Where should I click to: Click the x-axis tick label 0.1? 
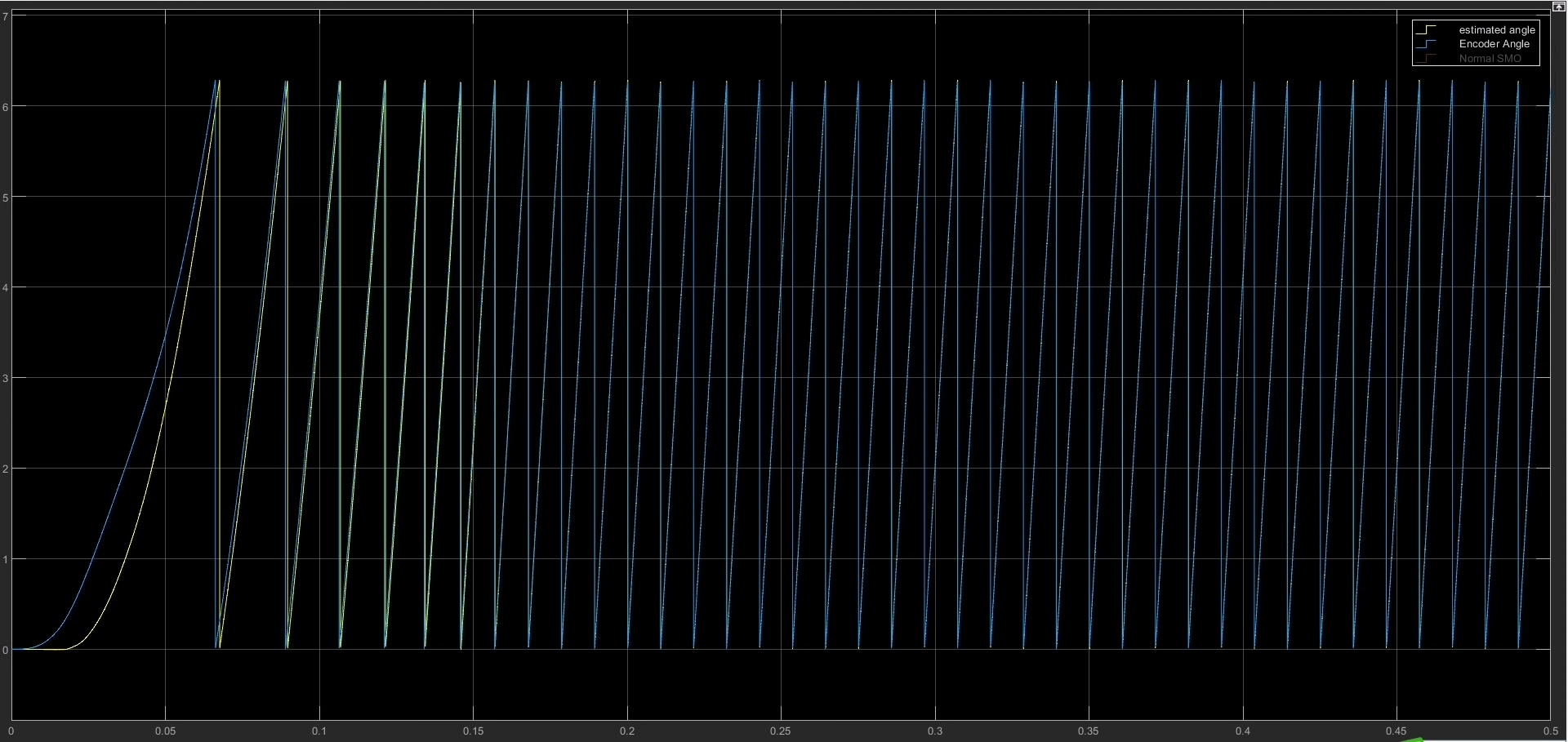(318, 731)
